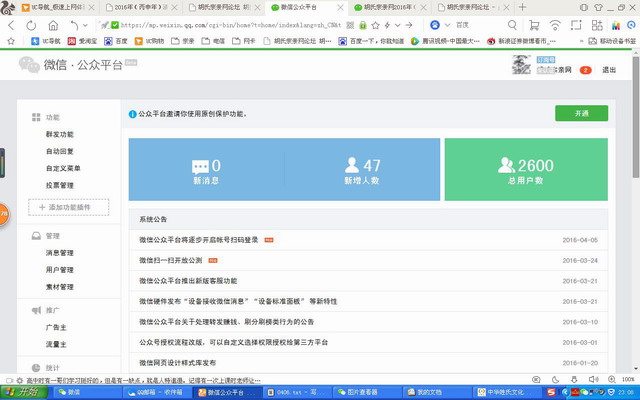Open the Windows 开始 start button
Screen dimensions: 640x400
[x=24, y=392]
